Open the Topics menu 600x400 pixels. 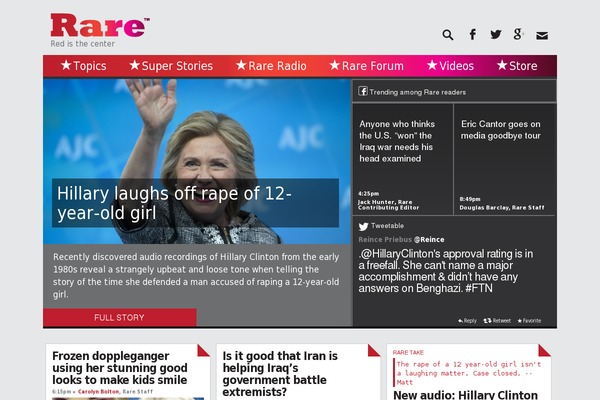[x=83, y=66]
